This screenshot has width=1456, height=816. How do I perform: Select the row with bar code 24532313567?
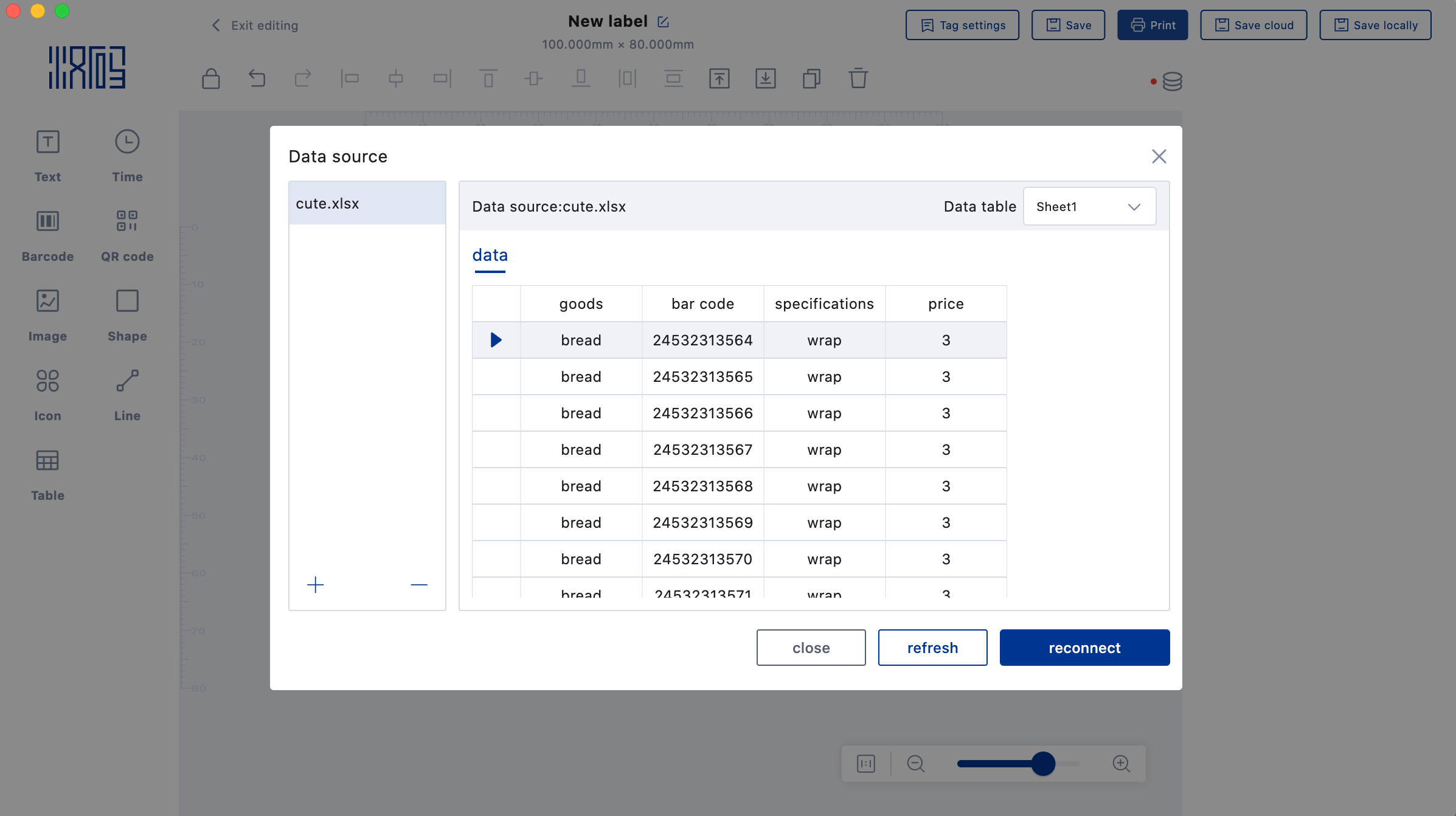pos(702,450)
